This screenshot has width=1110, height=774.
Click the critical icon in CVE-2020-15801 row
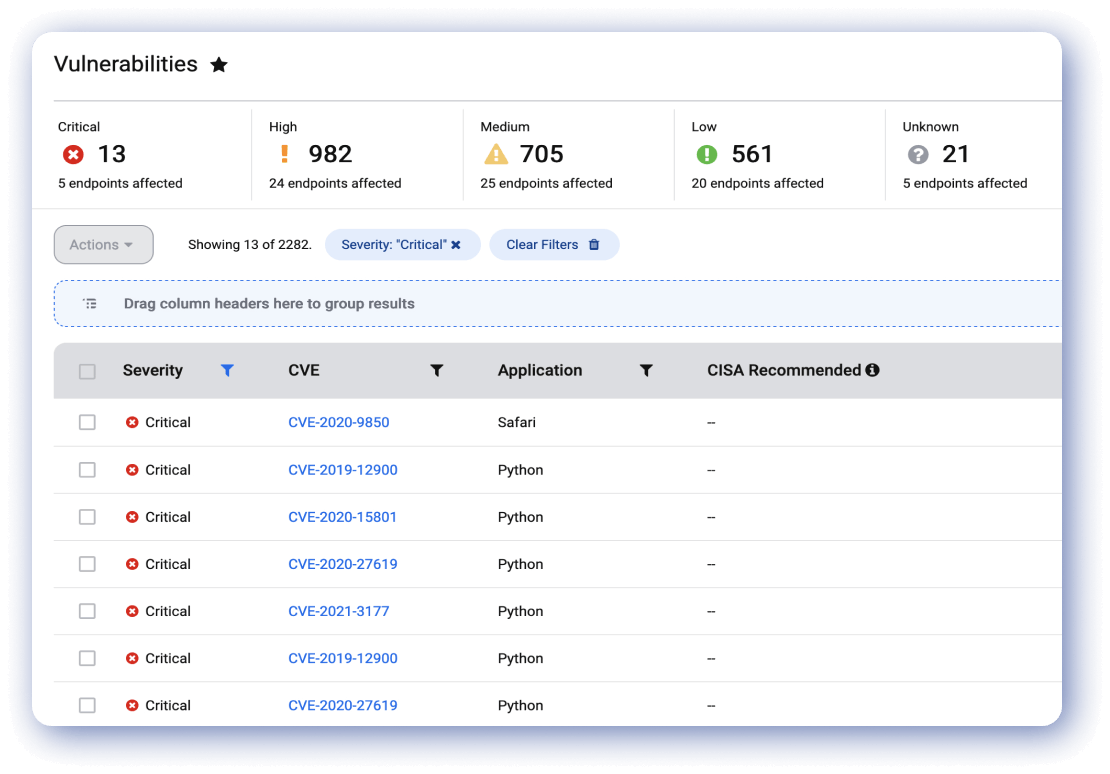tap(132, 518)
